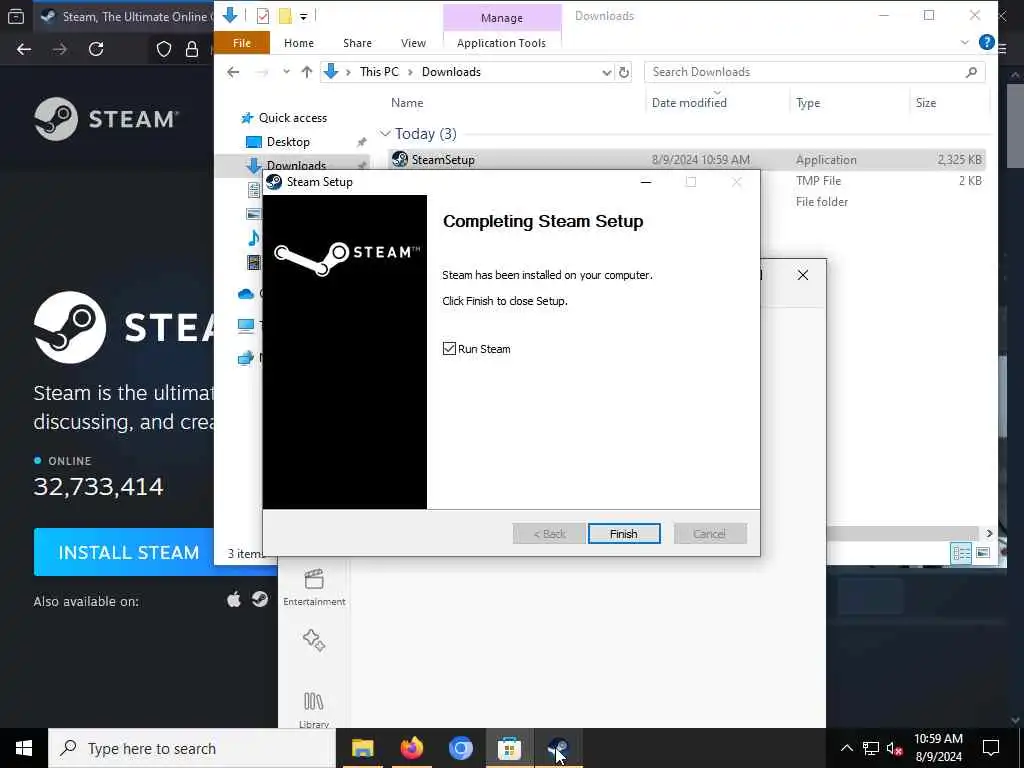Reload the Steam page in browser
This screenshot has height=768, width=1024.
(96, 49)
